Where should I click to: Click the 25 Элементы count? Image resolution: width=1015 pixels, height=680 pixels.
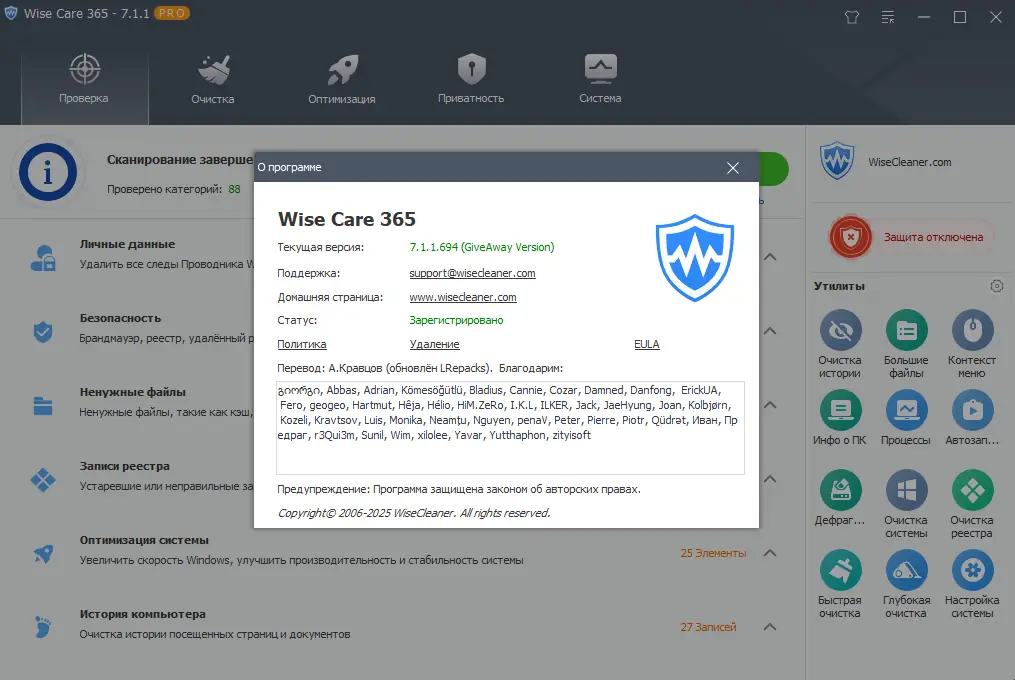tap(713, 553)
